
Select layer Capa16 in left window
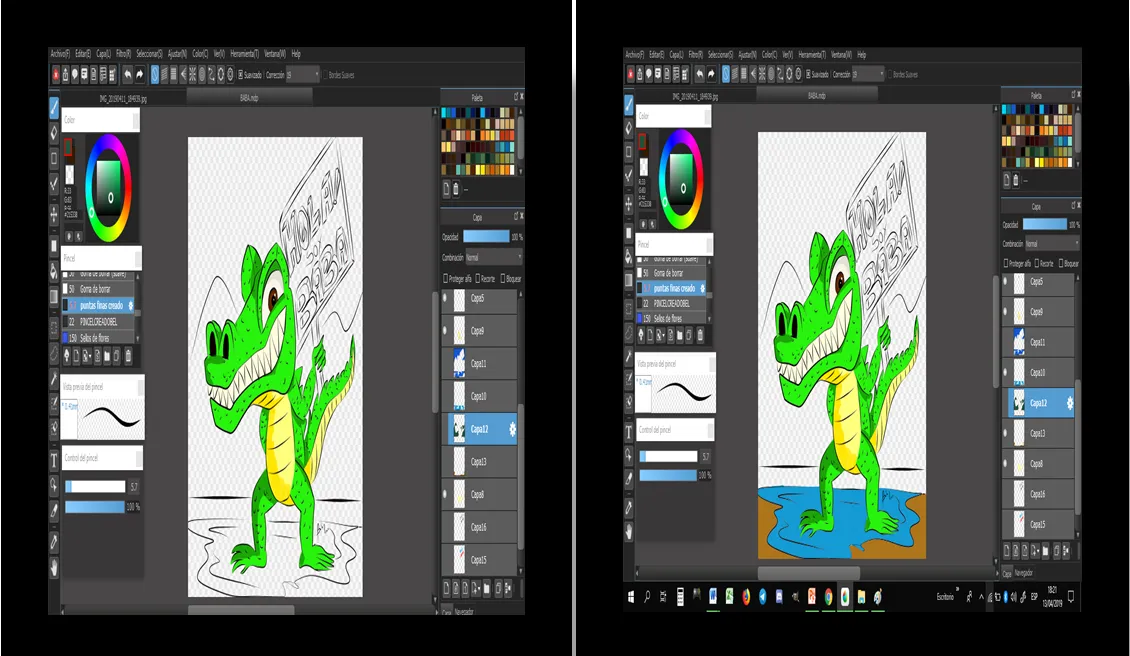(479, 527)
